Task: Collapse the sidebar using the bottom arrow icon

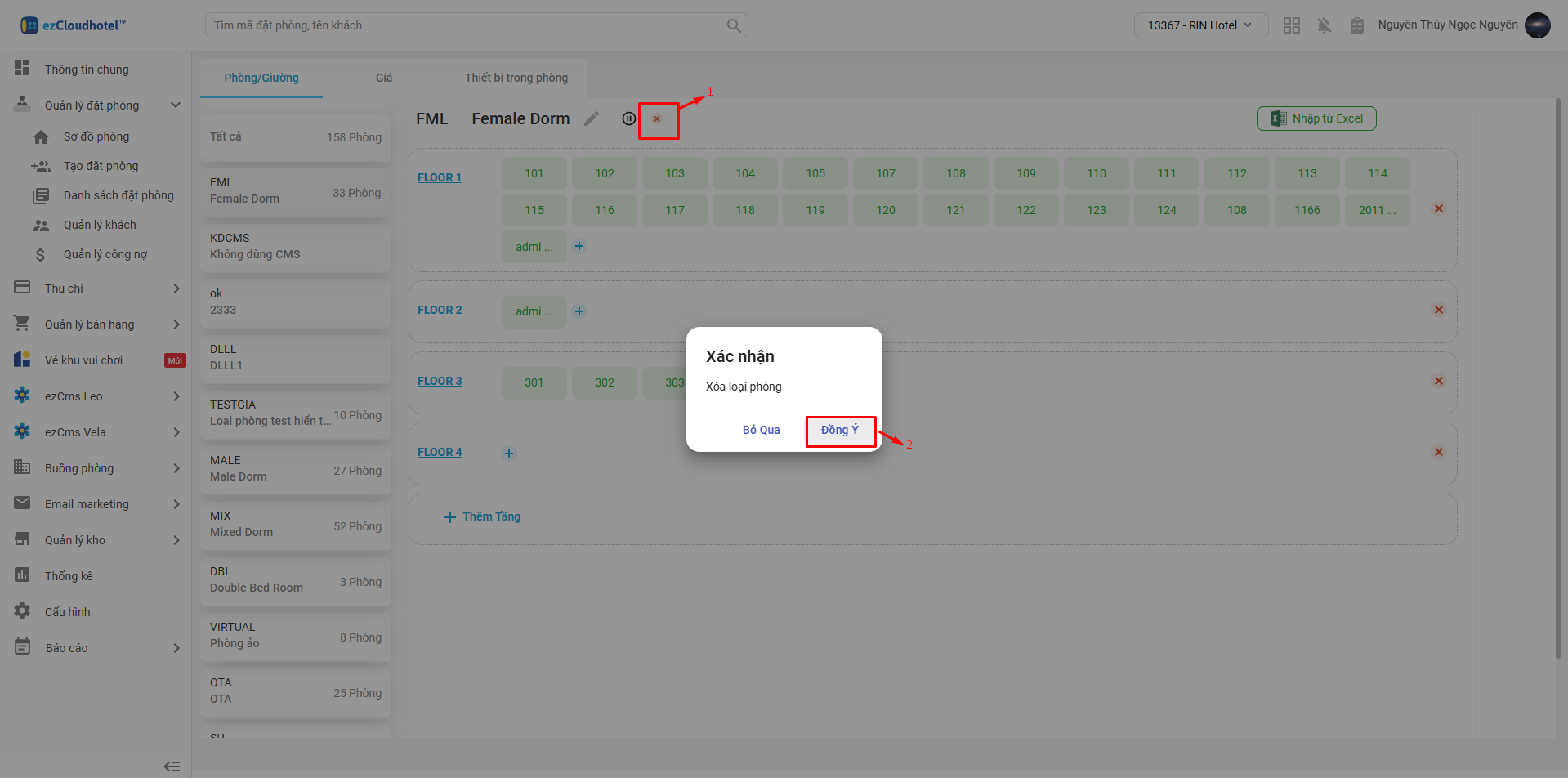Action: point(172,766)
